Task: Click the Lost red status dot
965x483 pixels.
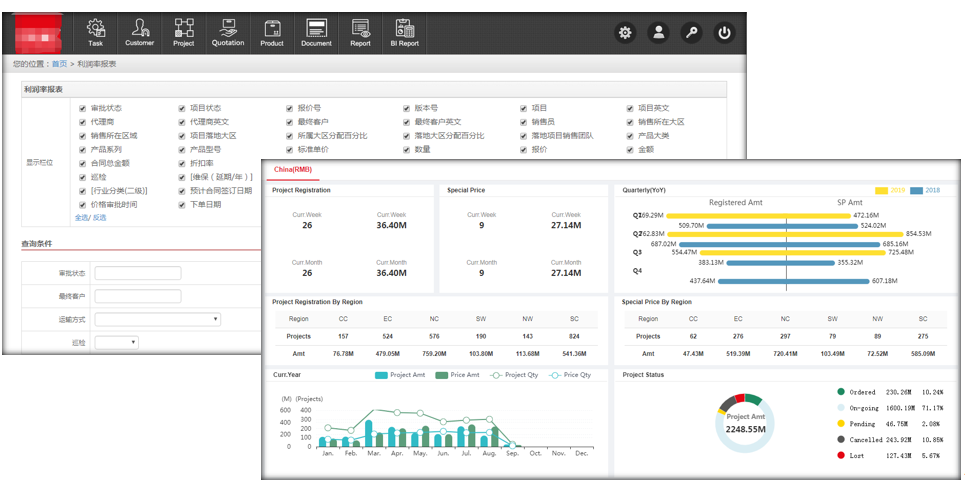Action: [841, 455]
